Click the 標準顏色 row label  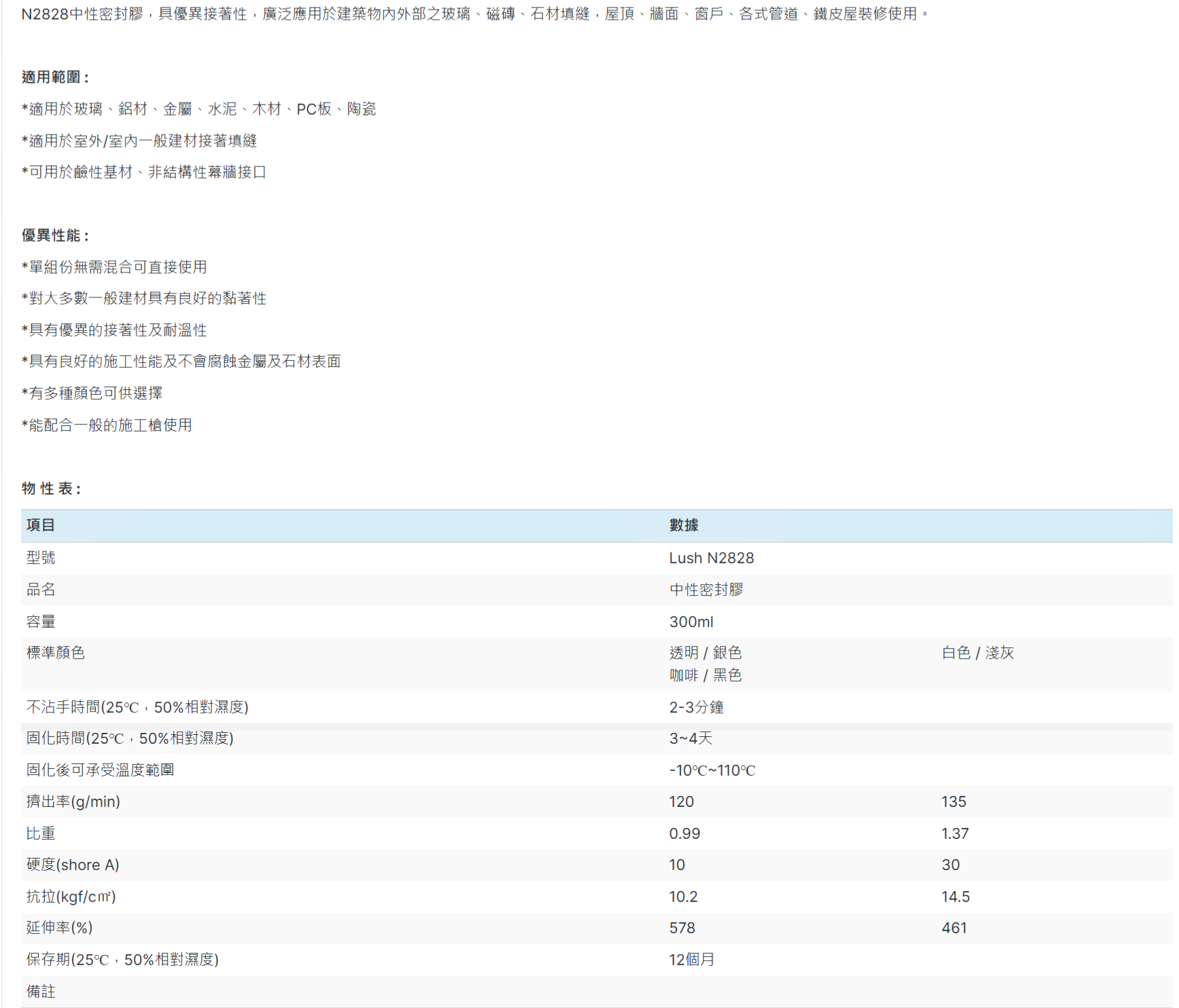pos(56,653)
